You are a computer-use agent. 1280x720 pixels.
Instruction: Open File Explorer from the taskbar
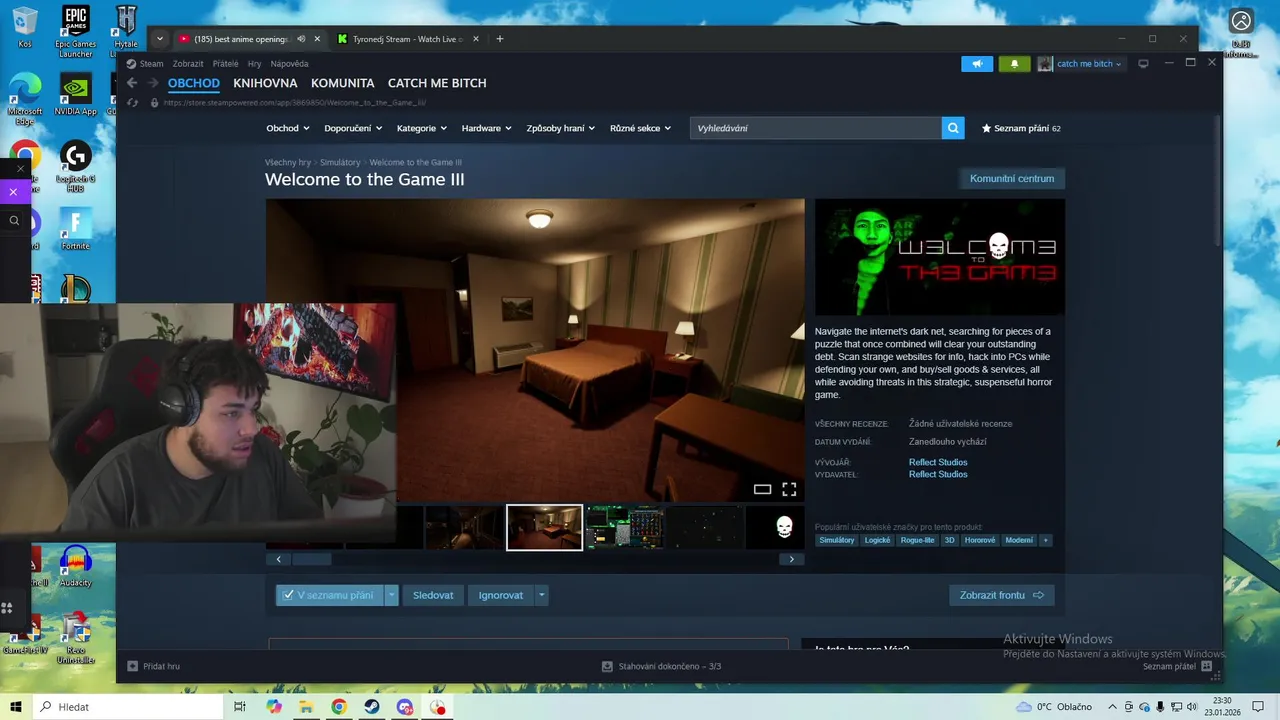(306, 707)
